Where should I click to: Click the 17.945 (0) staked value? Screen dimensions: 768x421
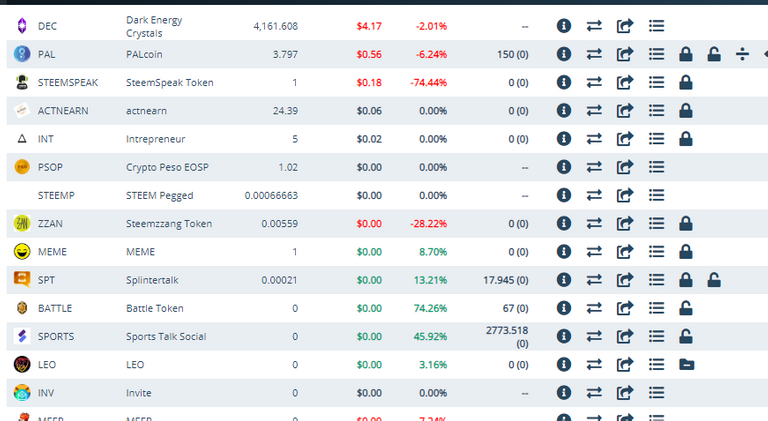coord(506,280)
